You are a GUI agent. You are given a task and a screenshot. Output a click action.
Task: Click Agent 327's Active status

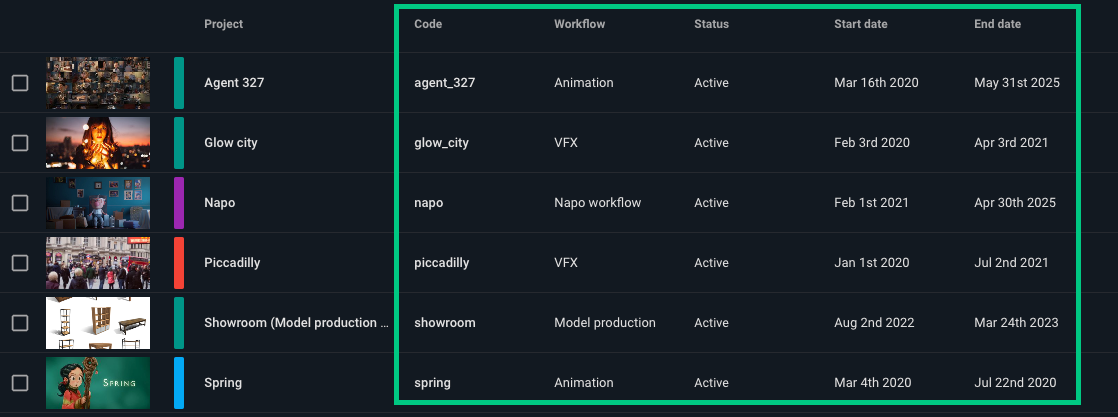coord(712,83)
